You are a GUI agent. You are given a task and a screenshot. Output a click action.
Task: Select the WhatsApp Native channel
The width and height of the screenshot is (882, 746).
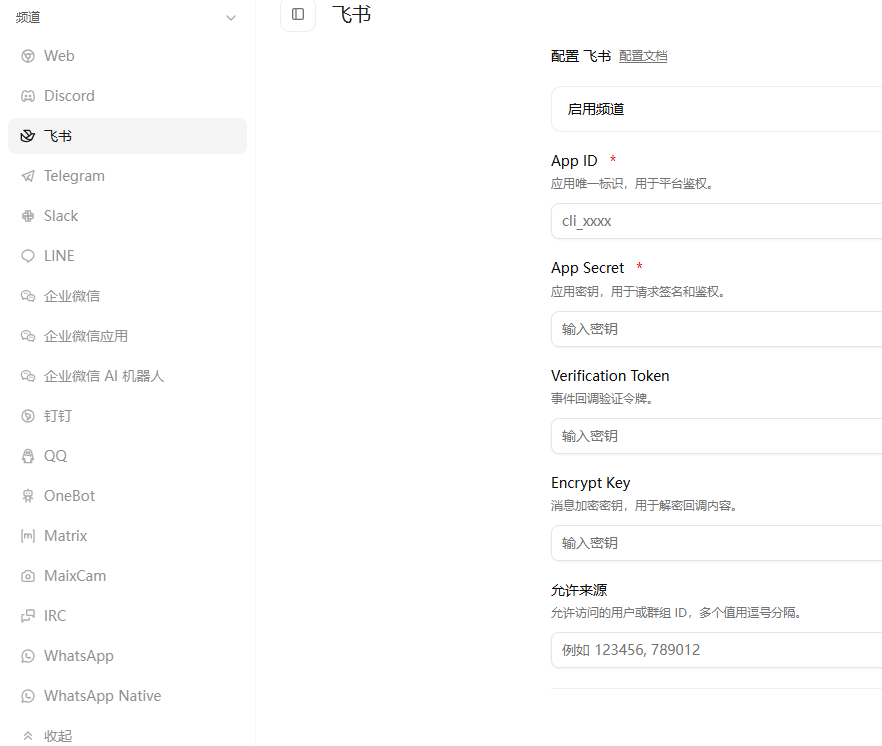(102, 696)
